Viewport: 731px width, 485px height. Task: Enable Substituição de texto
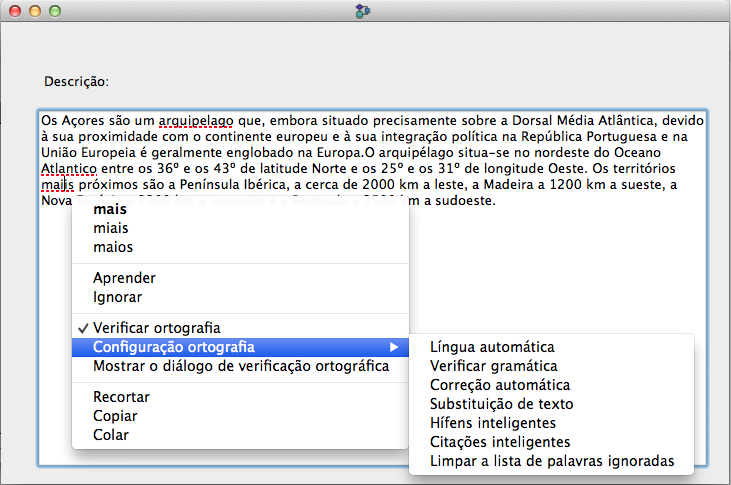coord(501,404)
